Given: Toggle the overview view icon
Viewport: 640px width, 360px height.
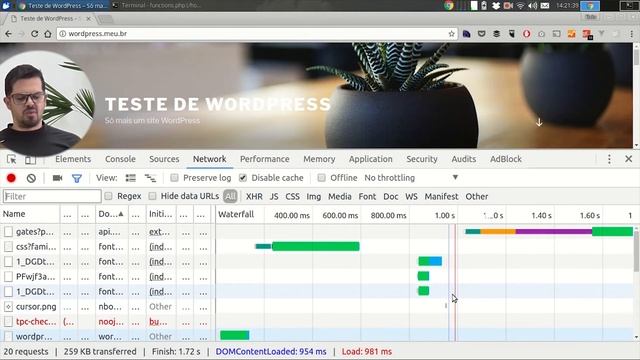Looking at the screenshot, I should (150, 178).
